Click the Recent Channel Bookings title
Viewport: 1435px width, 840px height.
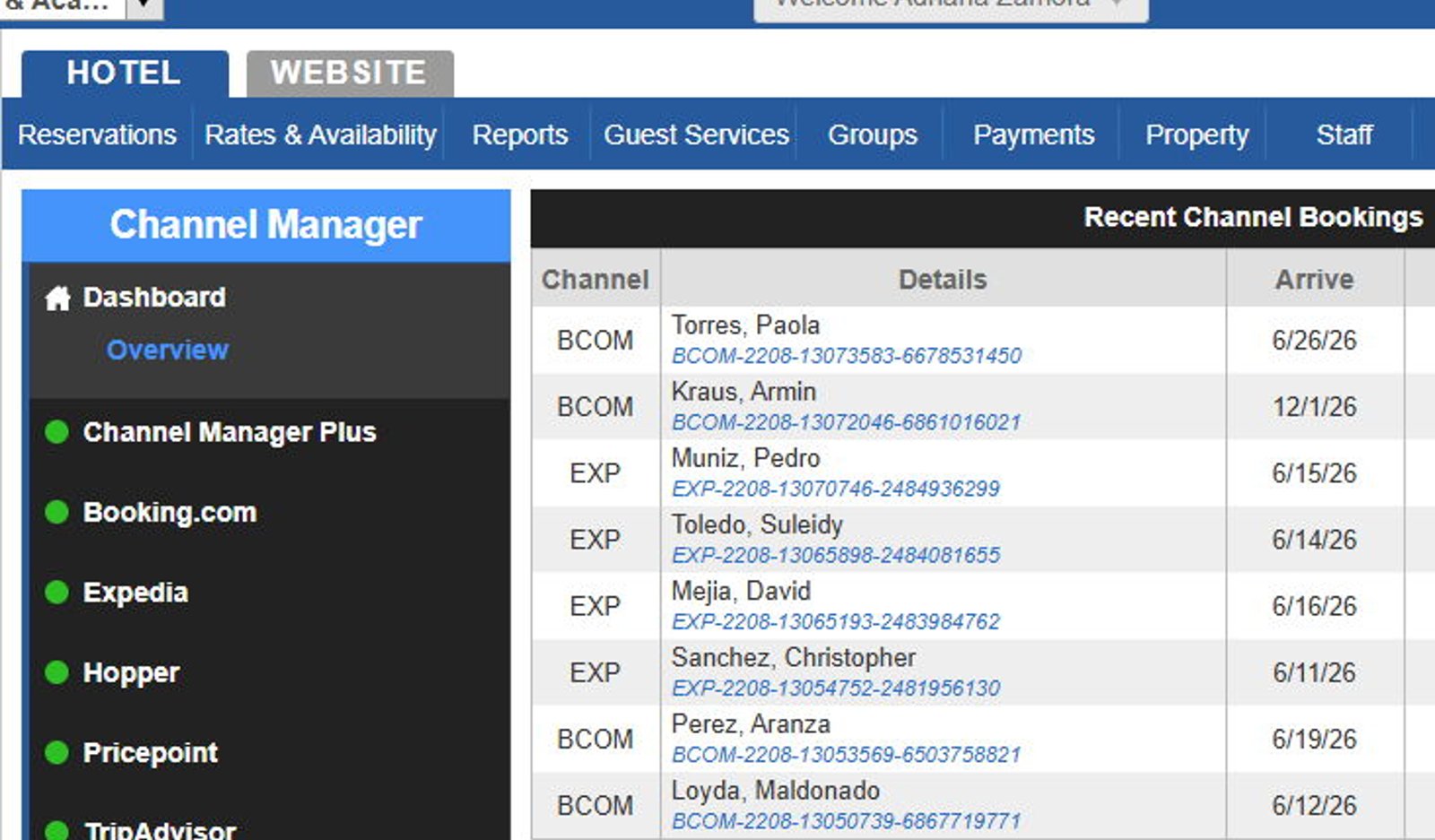pyautogui.click(x=1253, y=217)
